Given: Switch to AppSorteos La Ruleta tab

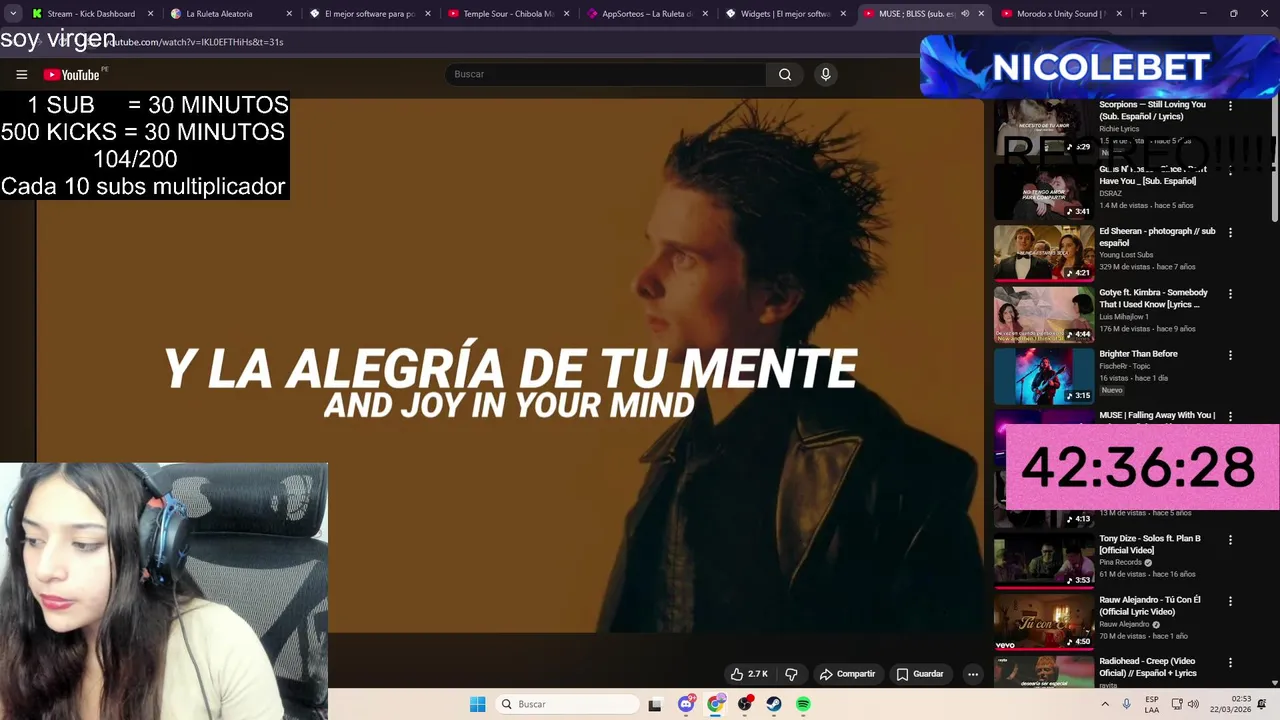Looking at the screenshot, I should [647, 14].
